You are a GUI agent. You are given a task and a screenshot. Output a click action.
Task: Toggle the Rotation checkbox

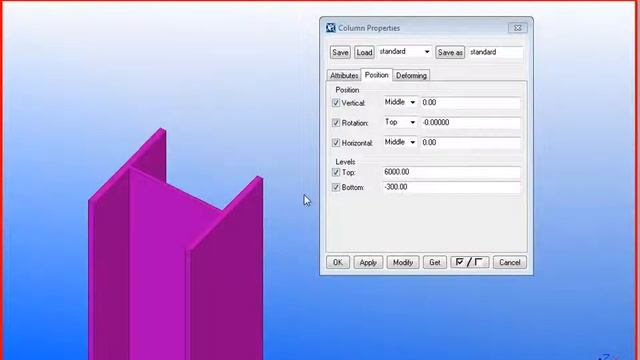[x=336, y=123]
